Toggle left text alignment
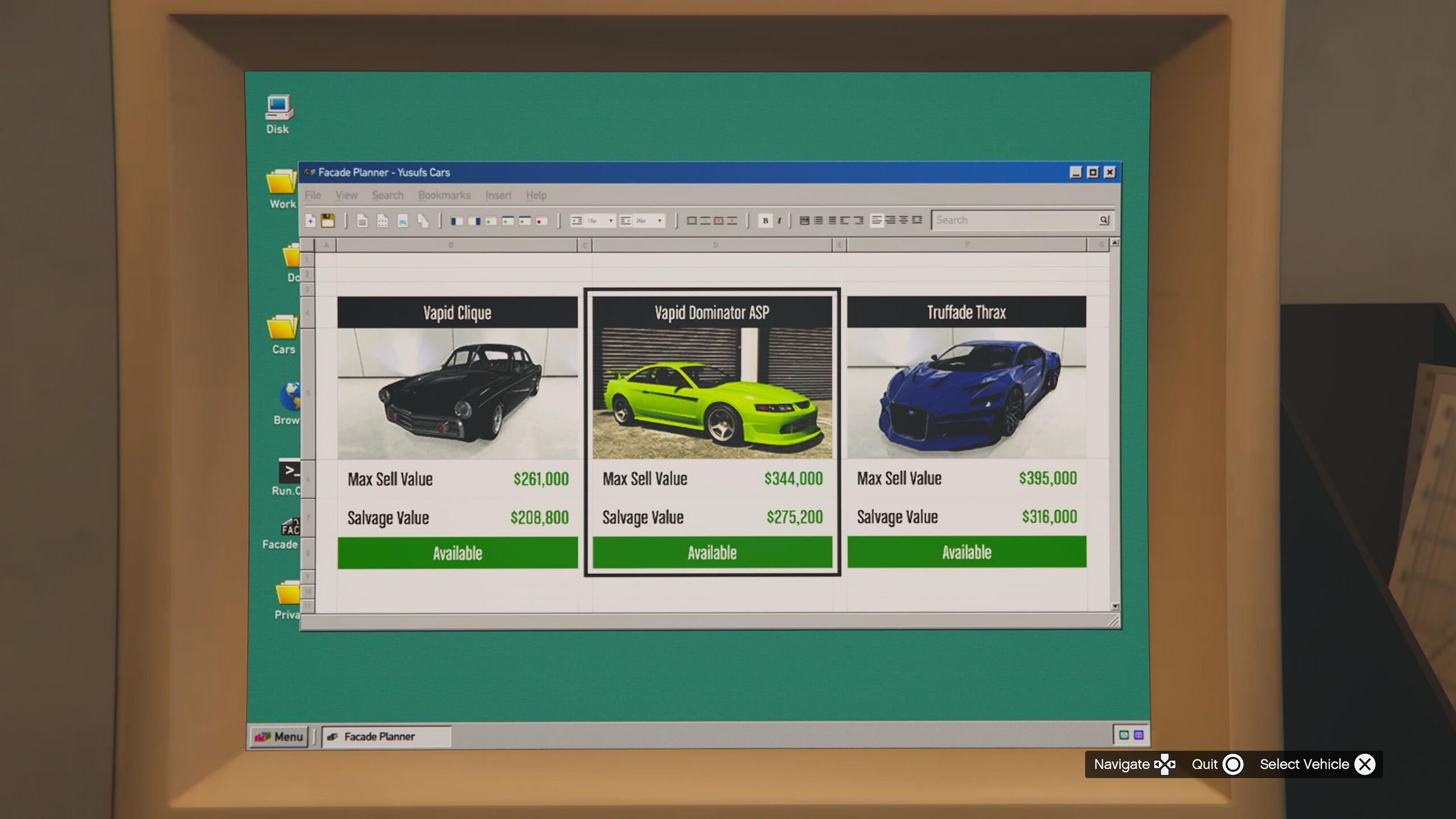 point(876,220)
